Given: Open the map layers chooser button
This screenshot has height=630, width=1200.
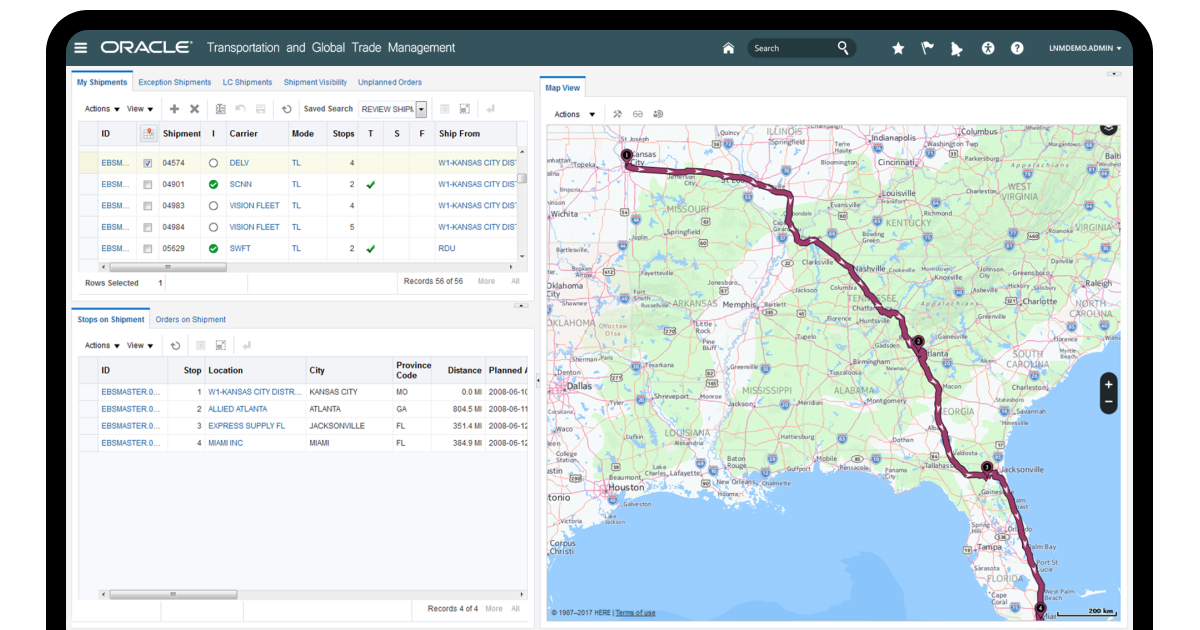Looking at the screenshot, I should 1108,127.
